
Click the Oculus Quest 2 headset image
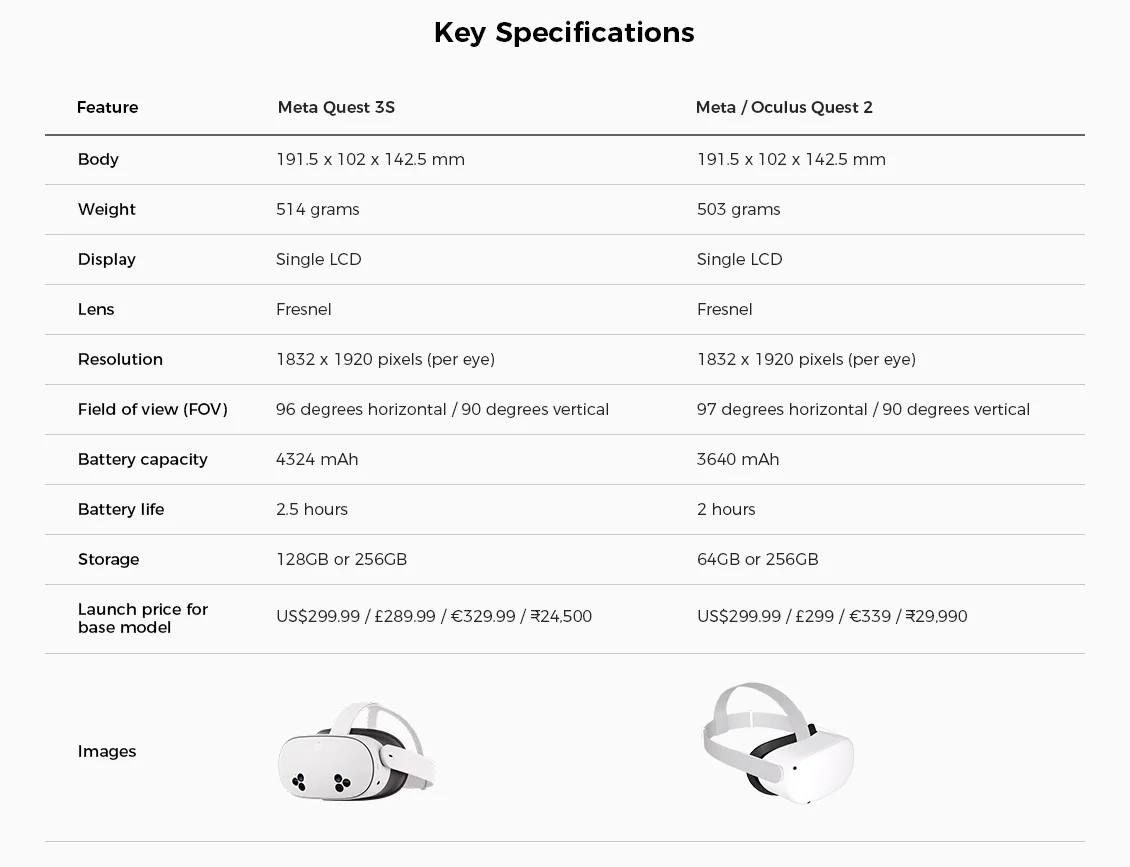[778, 744]
